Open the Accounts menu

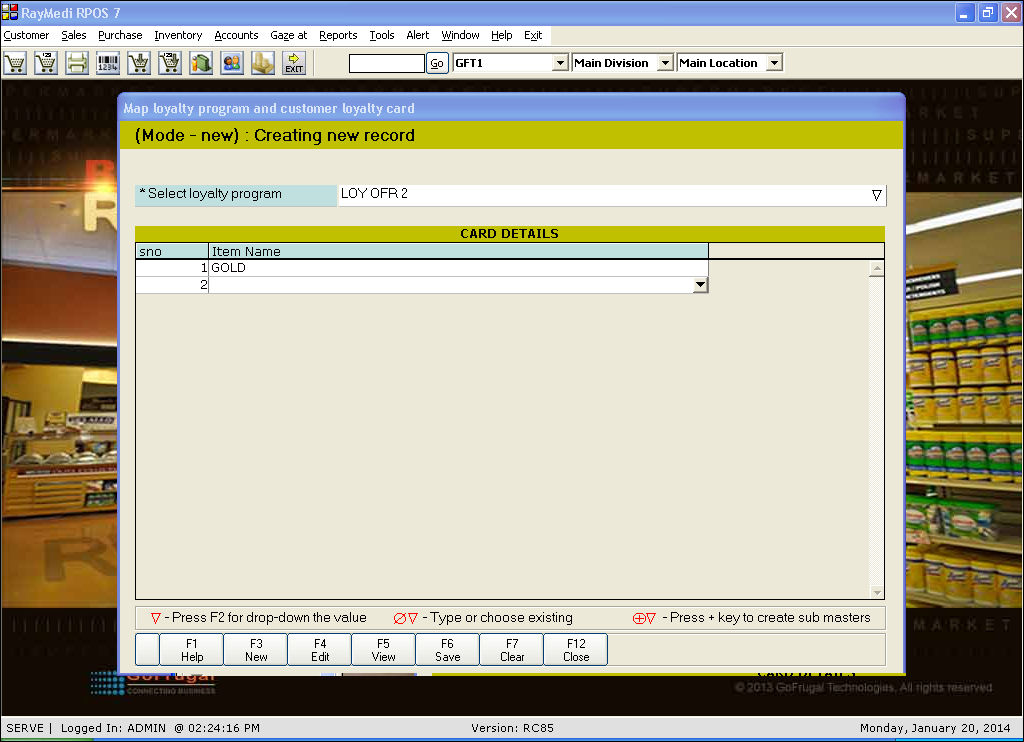pos(236,35)
